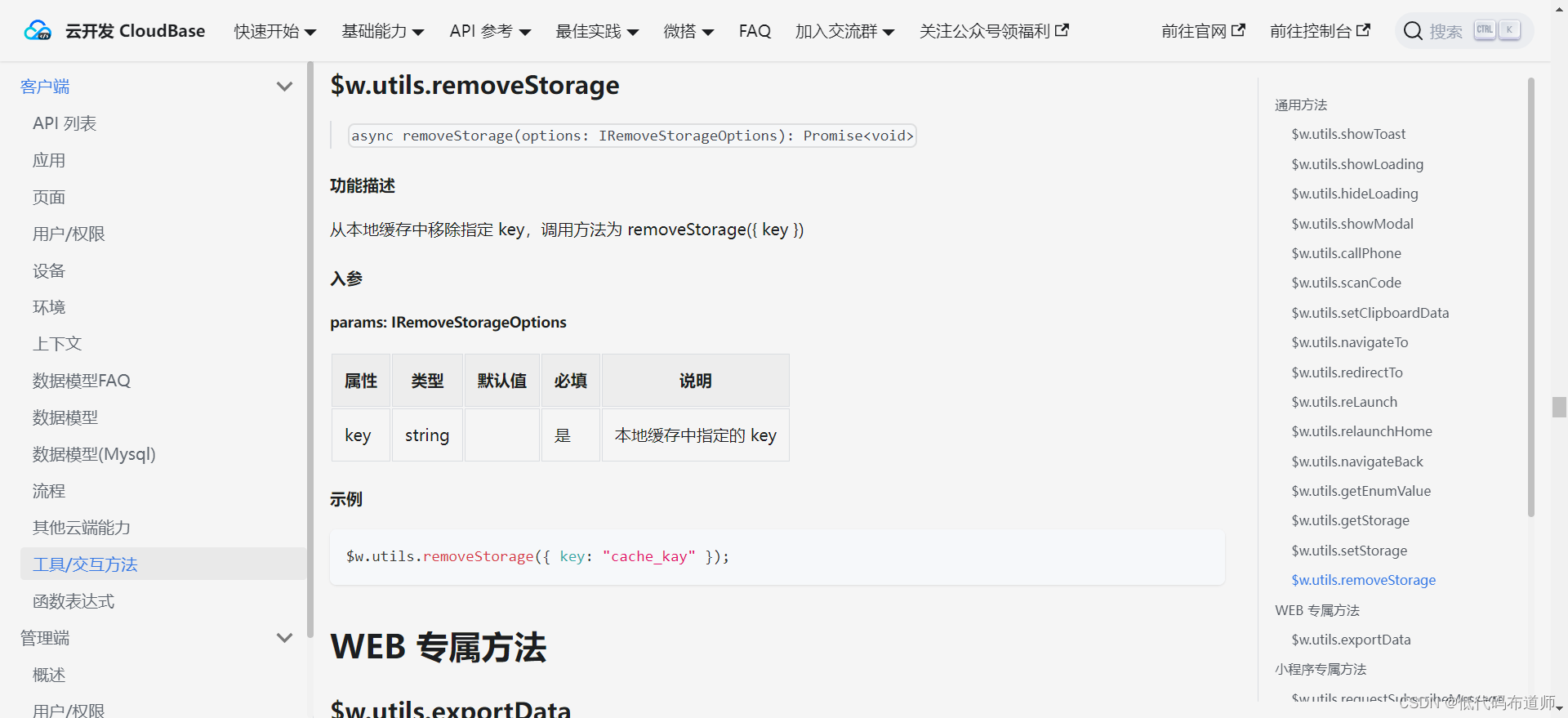This screenshot has height=718, width=1568.
Task: Open API 列表 in sidebar
Action: 65,123
